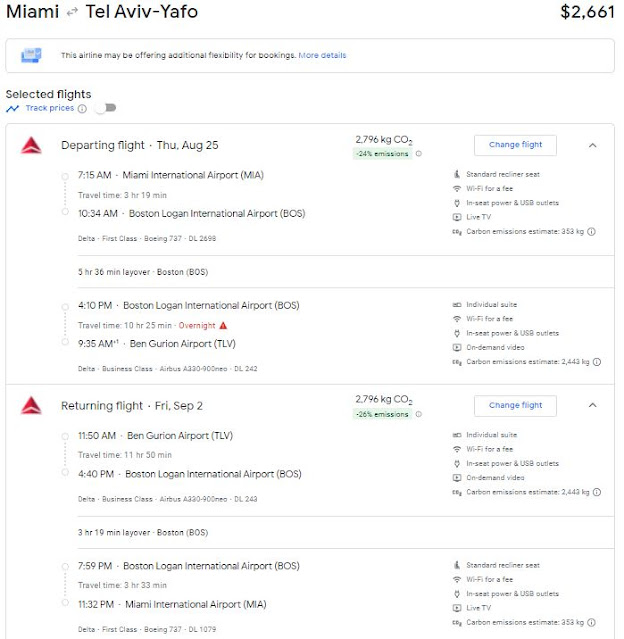Click the booking flexibility notice icon
This screenshot has height=639, width=624.
click(31, 55)
